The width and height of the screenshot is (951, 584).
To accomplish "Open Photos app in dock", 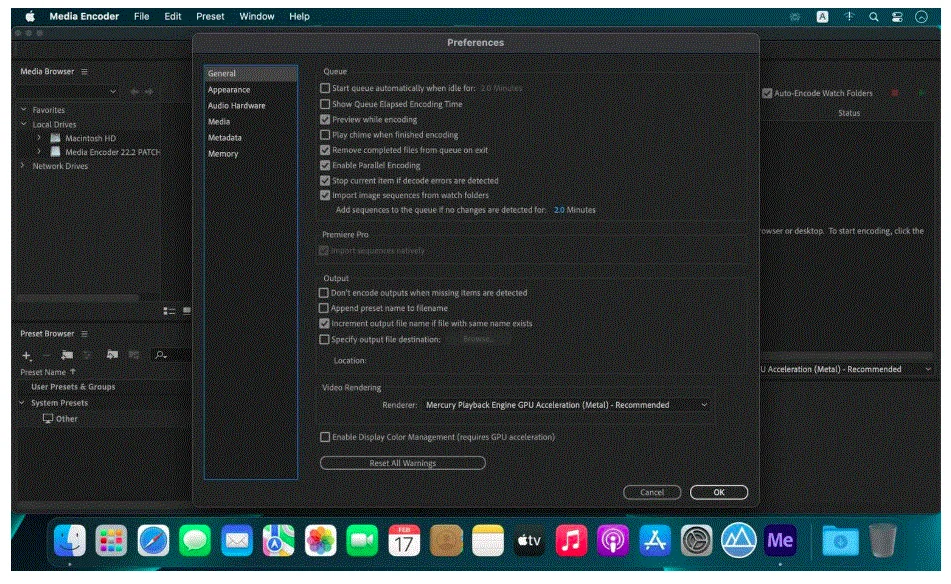I will pyautogui.click(x=320, y=541).
